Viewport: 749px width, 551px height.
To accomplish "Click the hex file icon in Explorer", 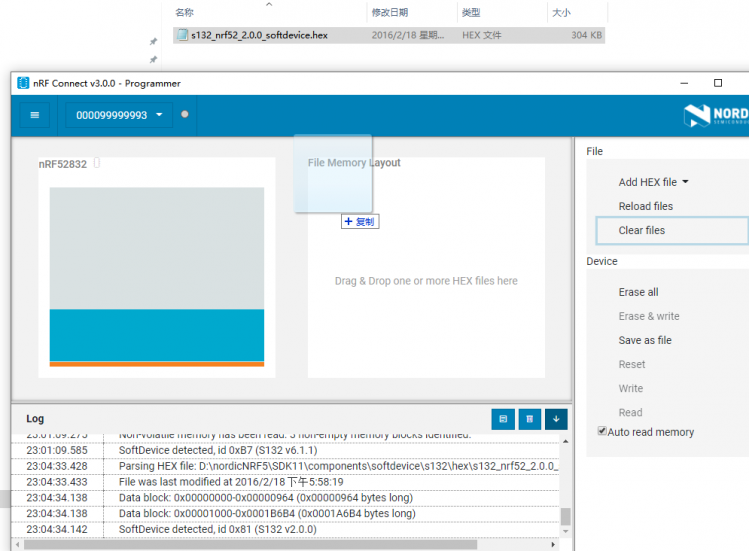I will pos(182,35).
